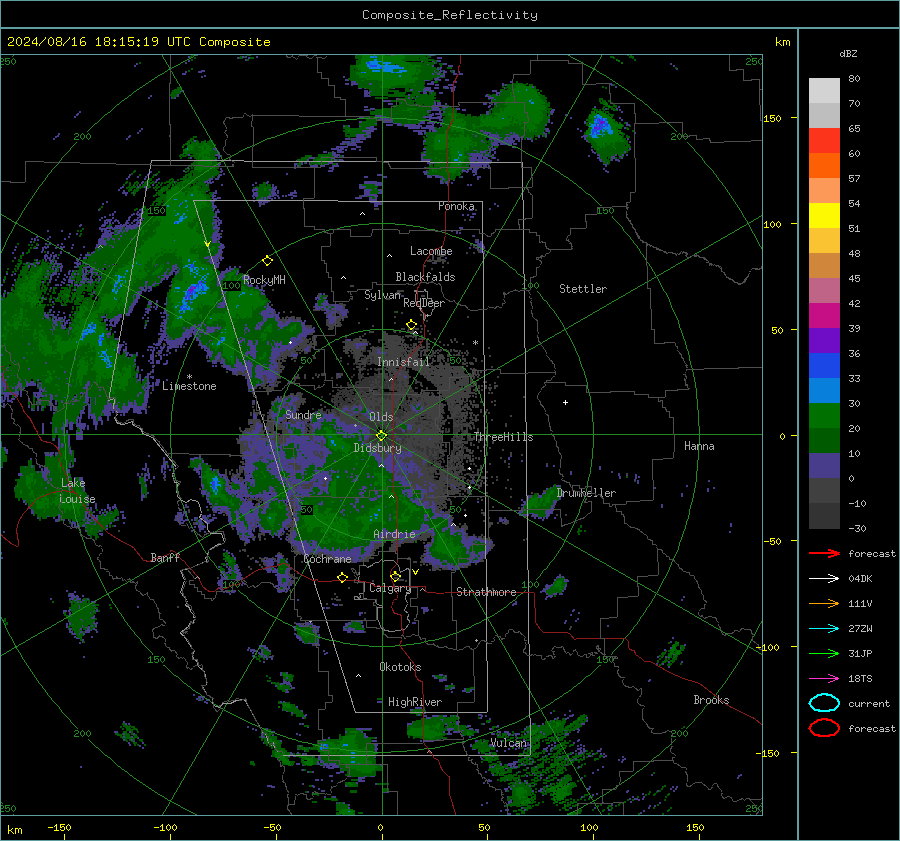Click the Ponoka label
The width and height of the screenshot is (900, 841).
pos(456,206)
